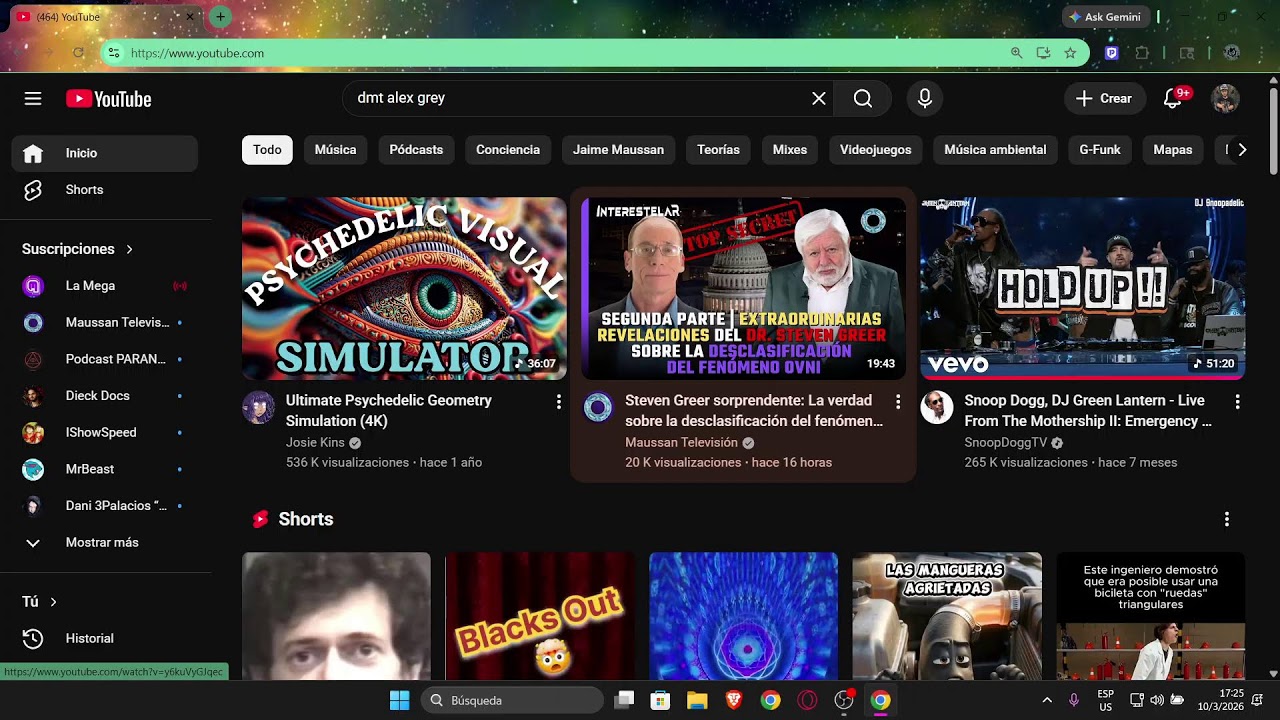Image resolution: width=1280 pixels, height=720 pixels.
Task: Run search with the magnifier button
Action: click(x=863, y=98)
